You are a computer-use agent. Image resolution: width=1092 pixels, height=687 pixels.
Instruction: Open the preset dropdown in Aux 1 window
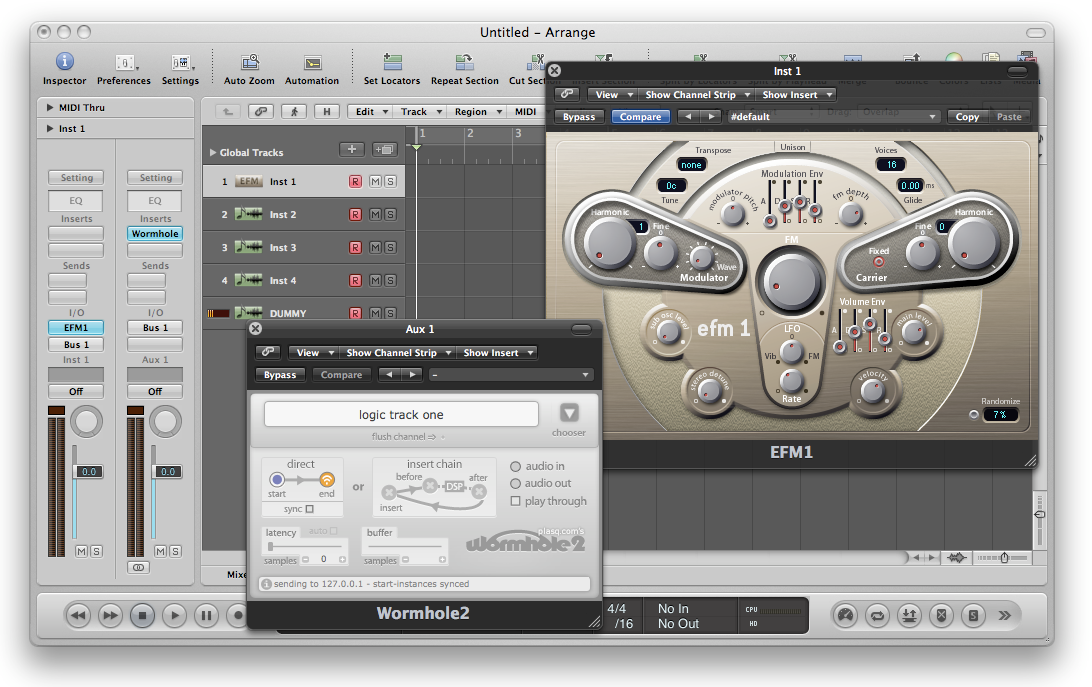510,375
